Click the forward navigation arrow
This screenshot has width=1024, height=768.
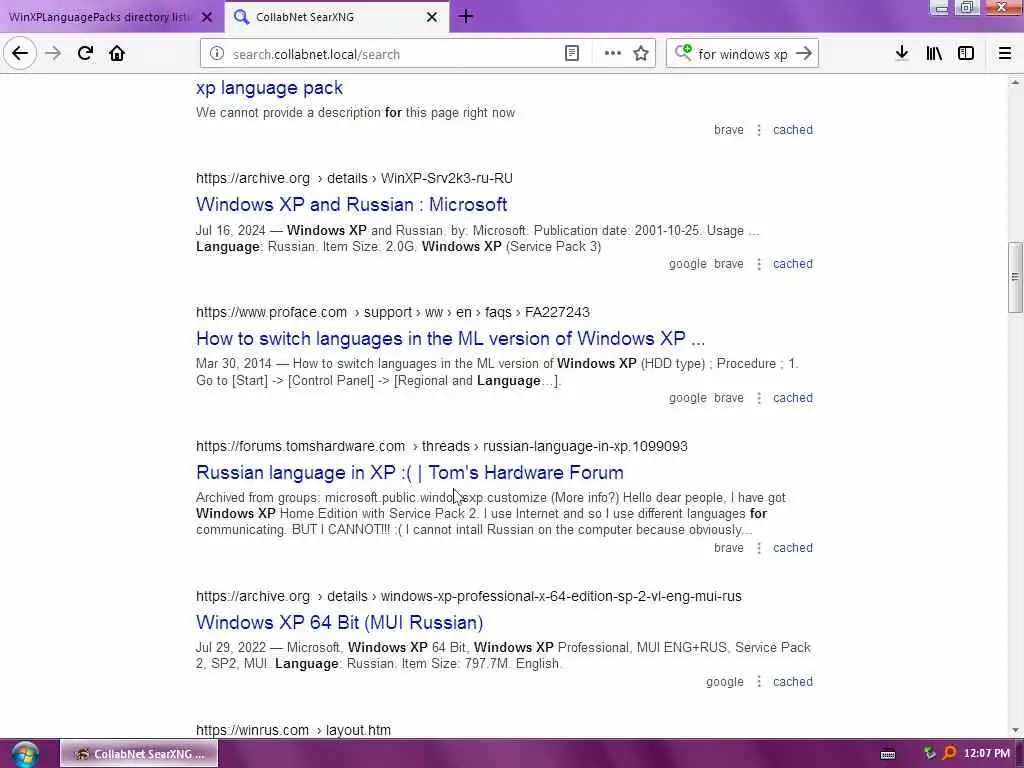point(53,54)
